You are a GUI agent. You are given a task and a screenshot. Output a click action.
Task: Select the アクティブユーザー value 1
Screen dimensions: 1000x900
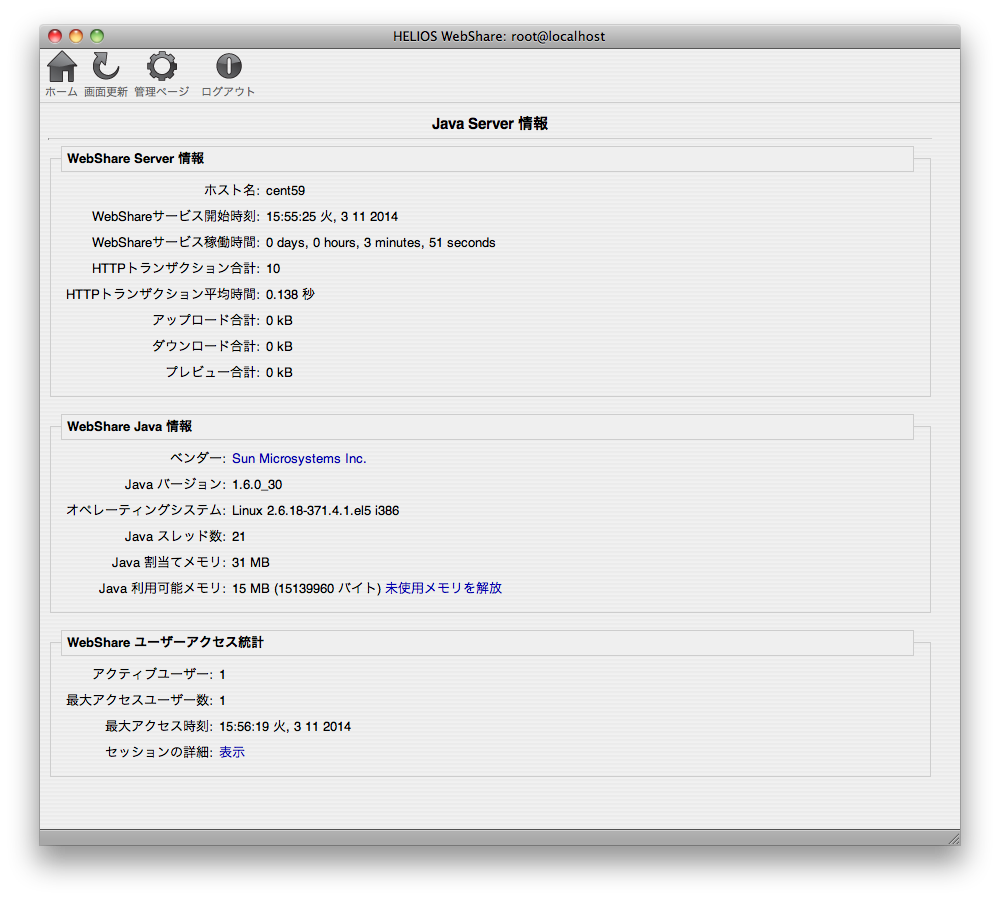coord(223,675)
